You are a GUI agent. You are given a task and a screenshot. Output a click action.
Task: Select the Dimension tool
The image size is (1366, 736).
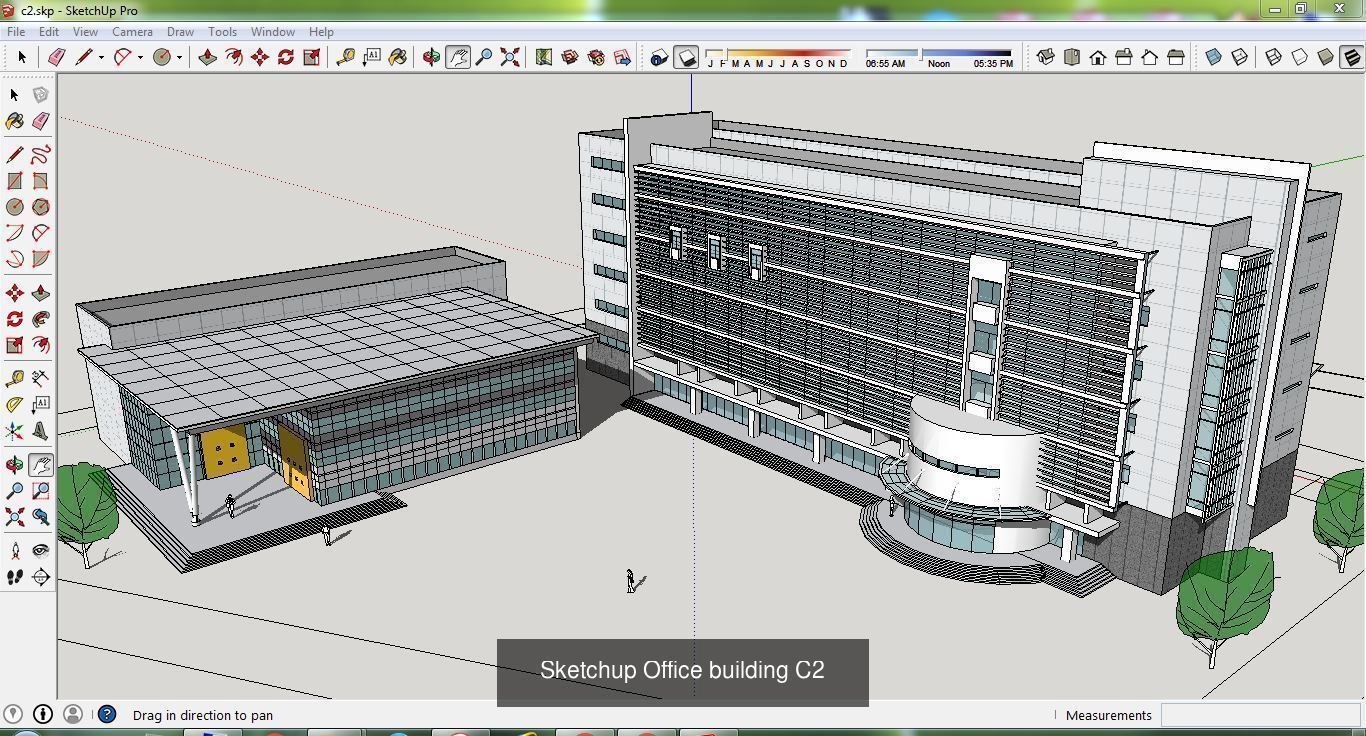click(40, 378)
